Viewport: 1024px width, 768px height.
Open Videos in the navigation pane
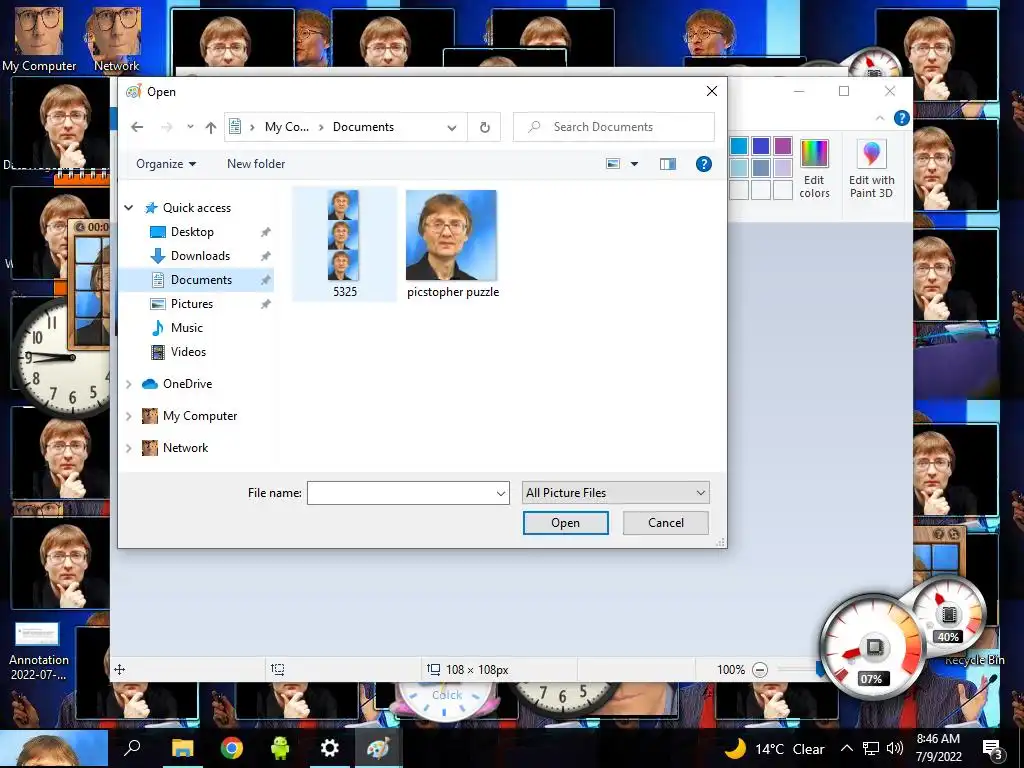[188, 351]
